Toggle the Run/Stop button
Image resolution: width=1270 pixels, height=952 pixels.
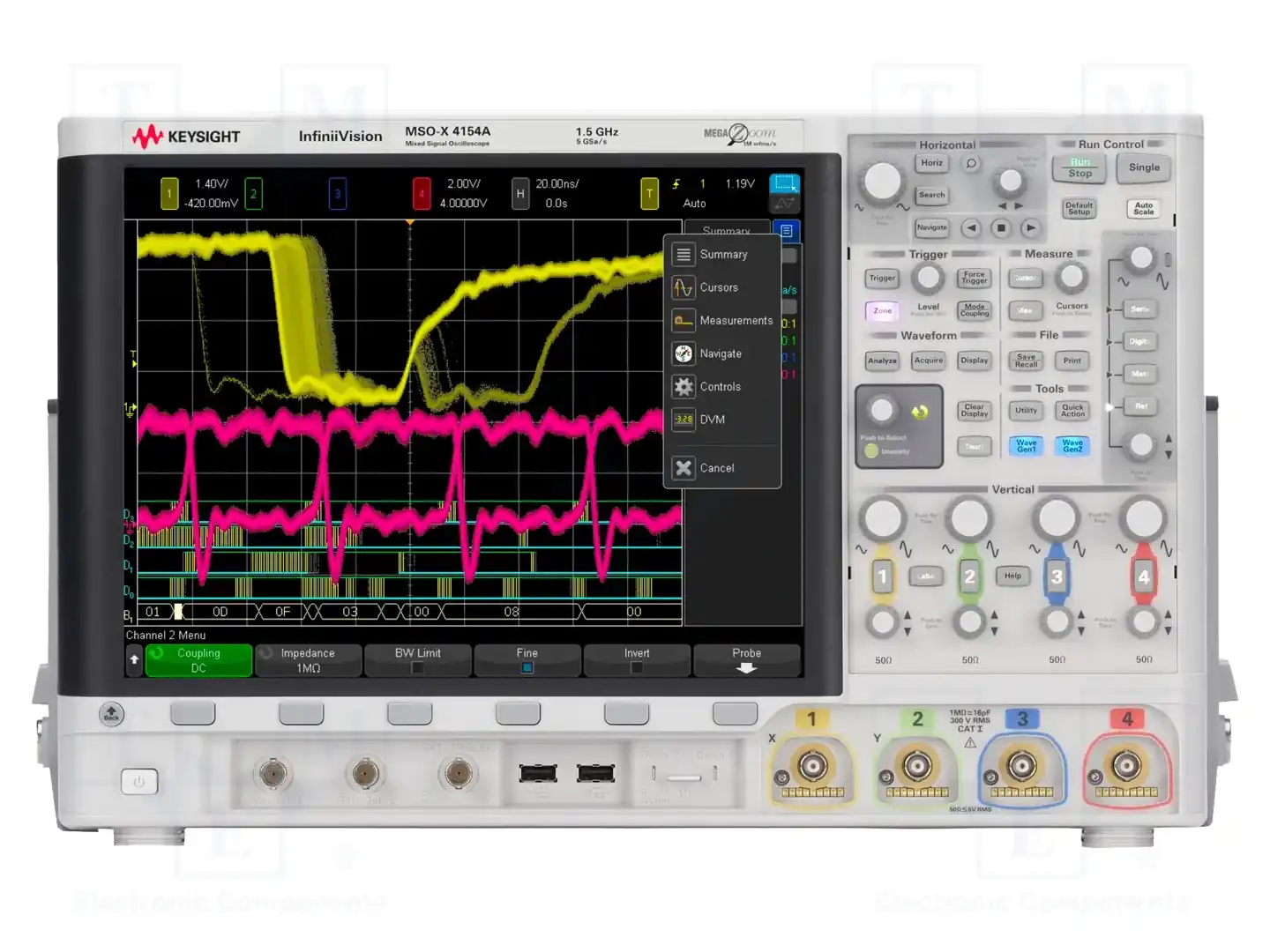[x=1079, y=168]
